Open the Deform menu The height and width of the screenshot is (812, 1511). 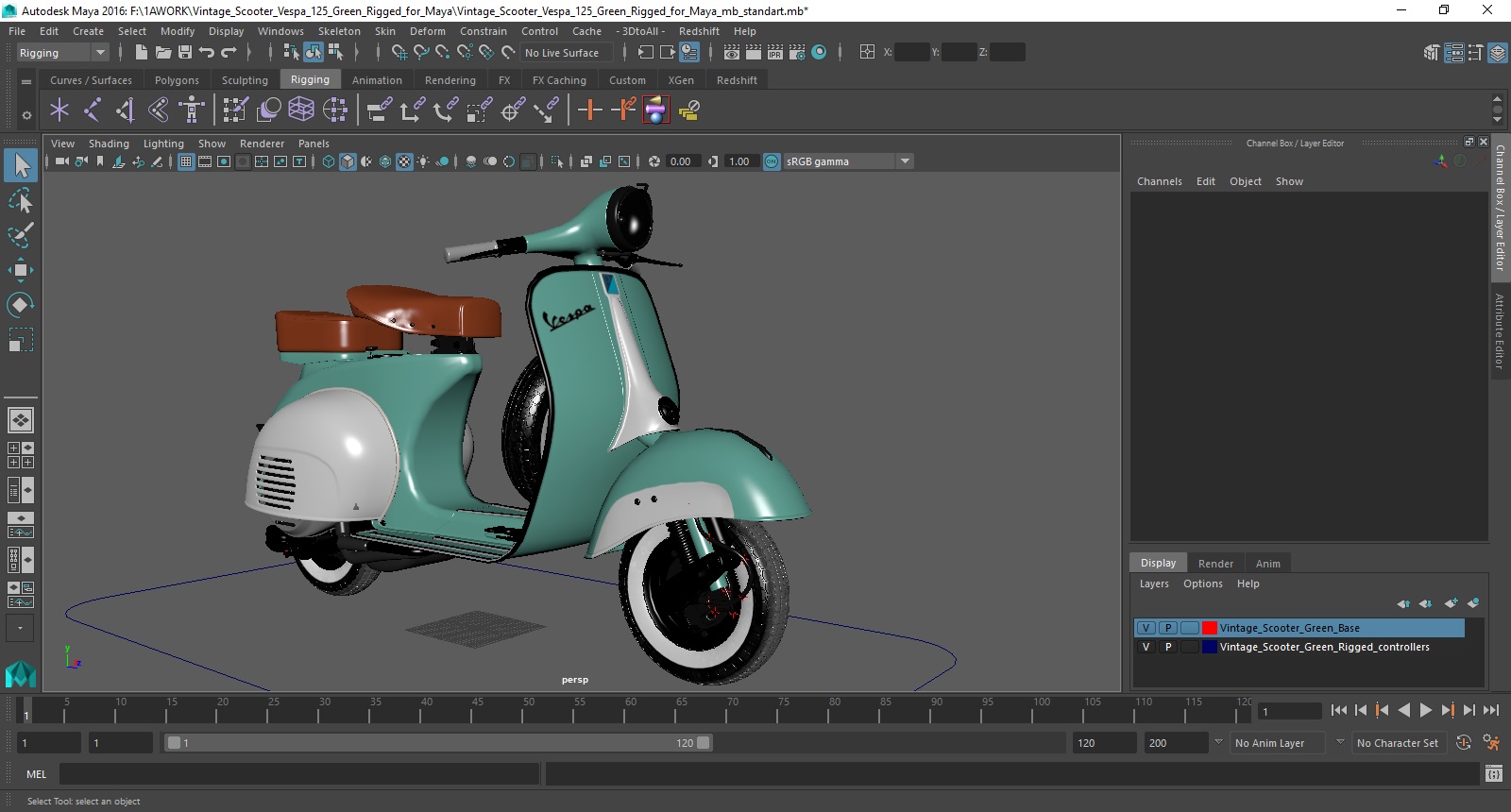pos(427,31)
